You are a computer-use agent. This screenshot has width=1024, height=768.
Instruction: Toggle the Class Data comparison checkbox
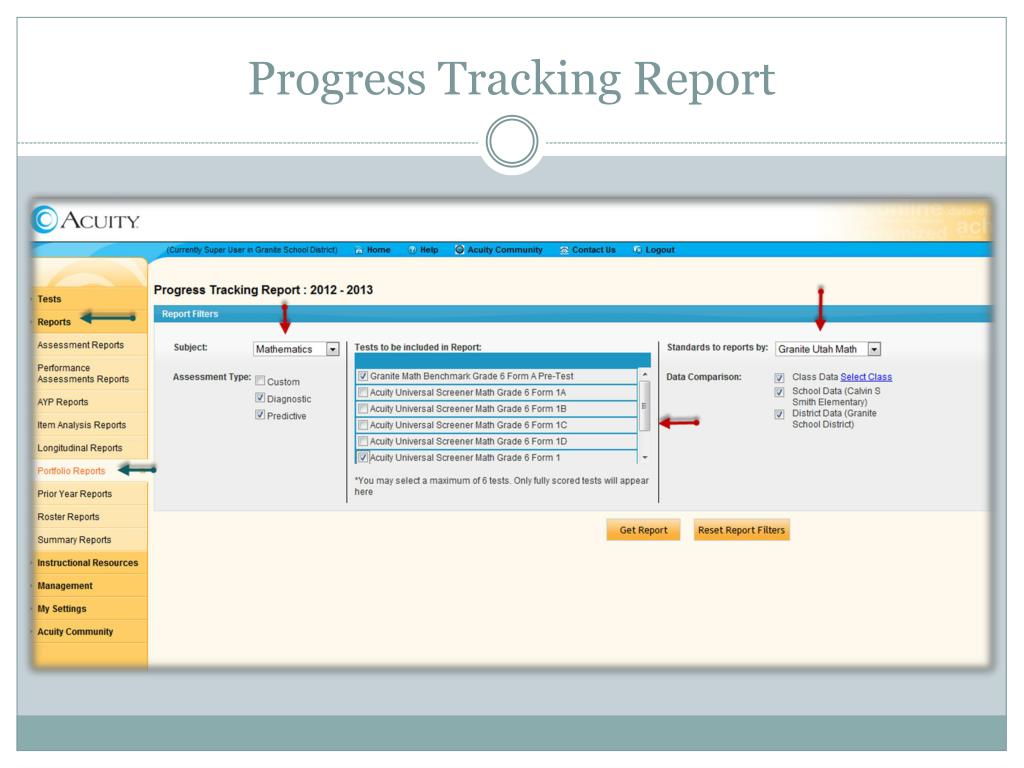pyautogui.click(x=779, y=377)
